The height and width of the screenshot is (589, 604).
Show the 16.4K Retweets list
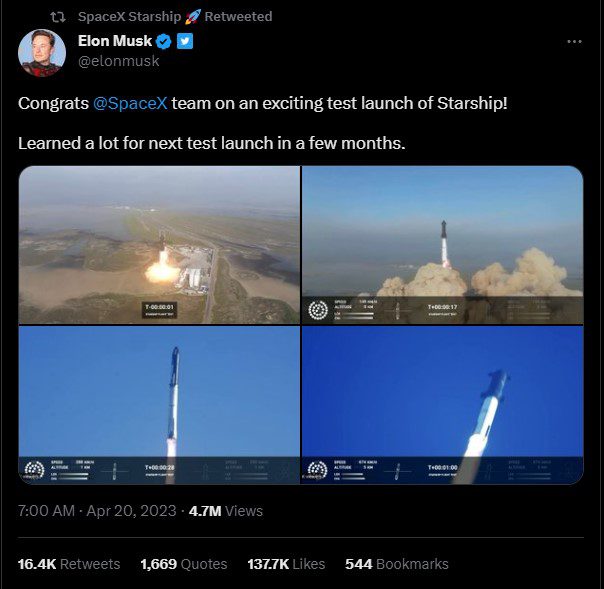(69, 564)
